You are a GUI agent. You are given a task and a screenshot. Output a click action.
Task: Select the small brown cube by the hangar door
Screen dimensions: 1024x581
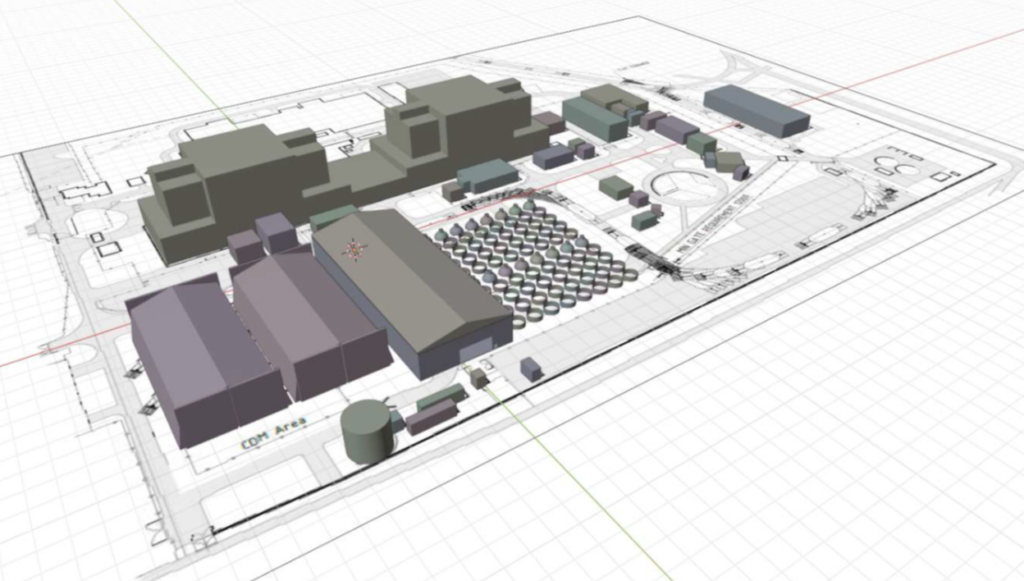tap(480, 379)
